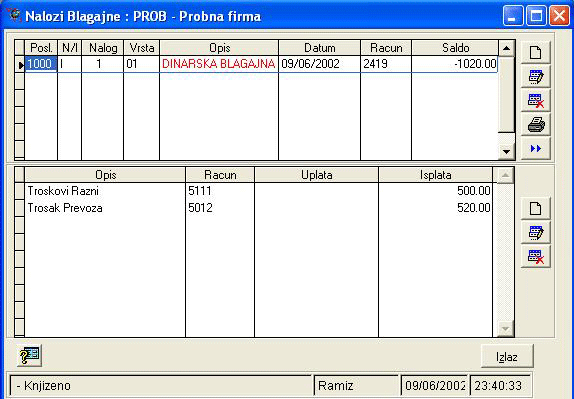Click upper grid scroll down arrow
Image resolution: width=574 pixels, height=399 pixels.
(506, 151)
